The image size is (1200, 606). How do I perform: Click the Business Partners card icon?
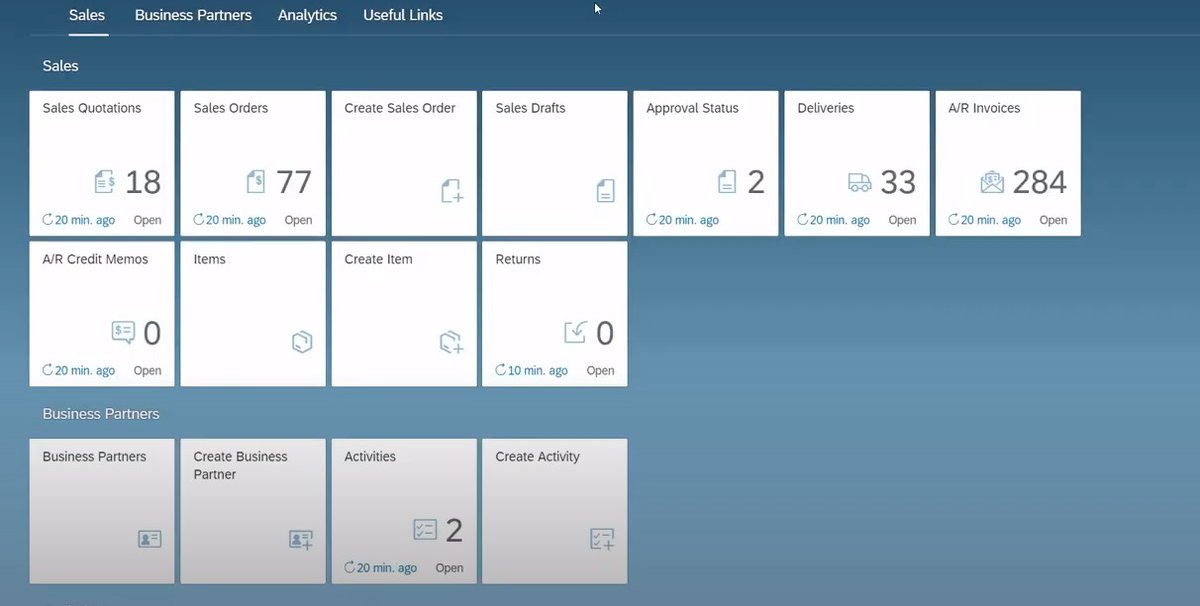coord(149,539)
